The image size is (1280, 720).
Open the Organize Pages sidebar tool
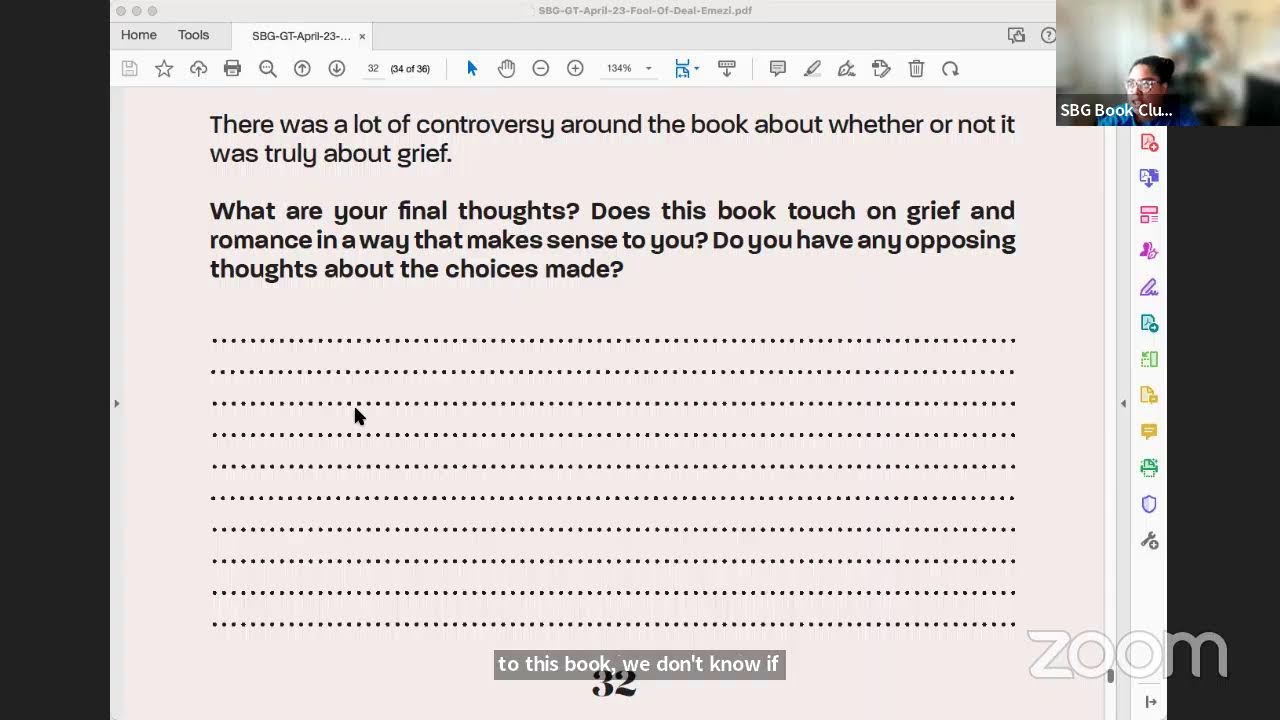[x=1149, y=215]
